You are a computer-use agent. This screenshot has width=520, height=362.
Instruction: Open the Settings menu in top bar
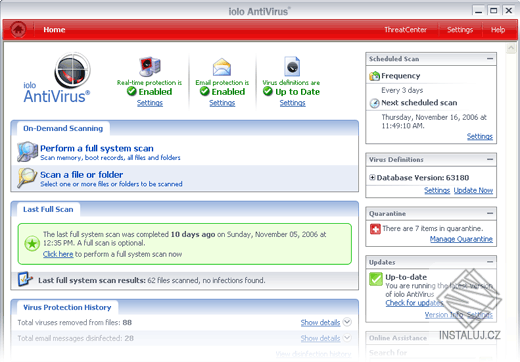click(460, 30)
